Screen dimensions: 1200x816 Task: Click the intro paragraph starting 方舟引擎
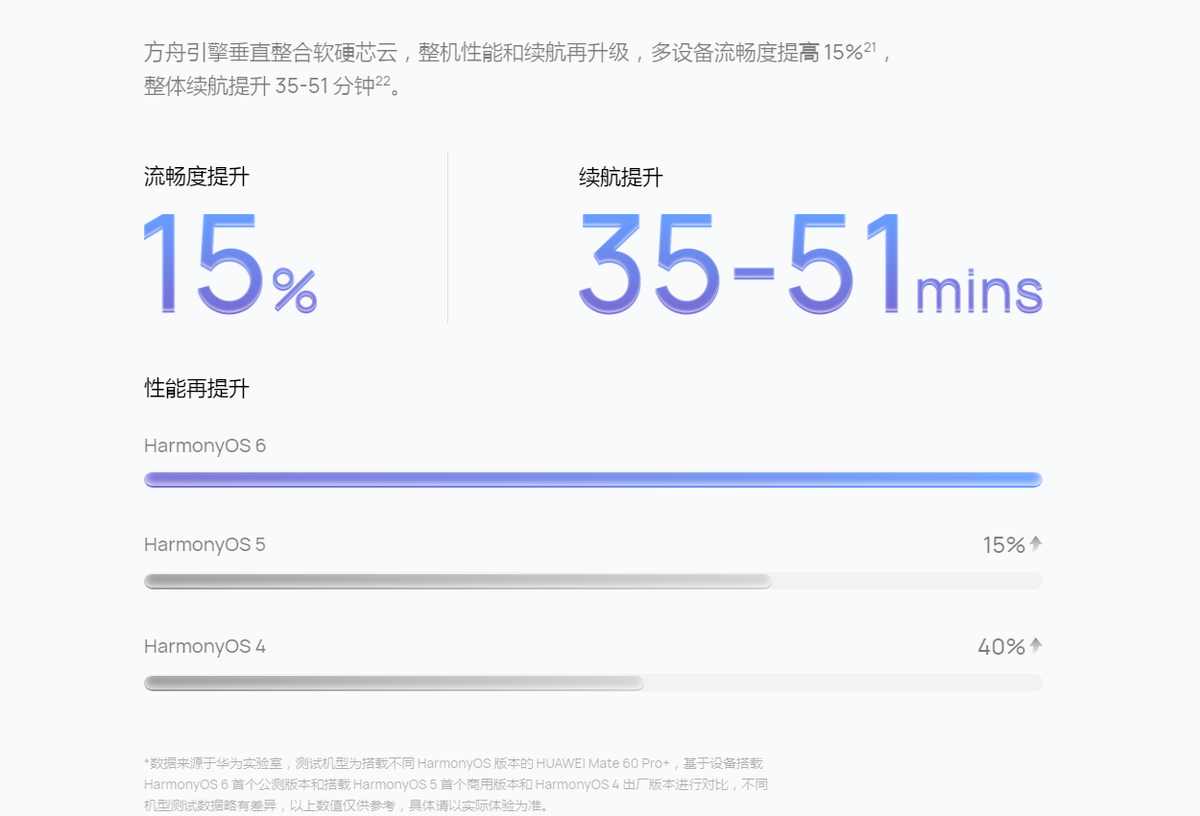518,69
